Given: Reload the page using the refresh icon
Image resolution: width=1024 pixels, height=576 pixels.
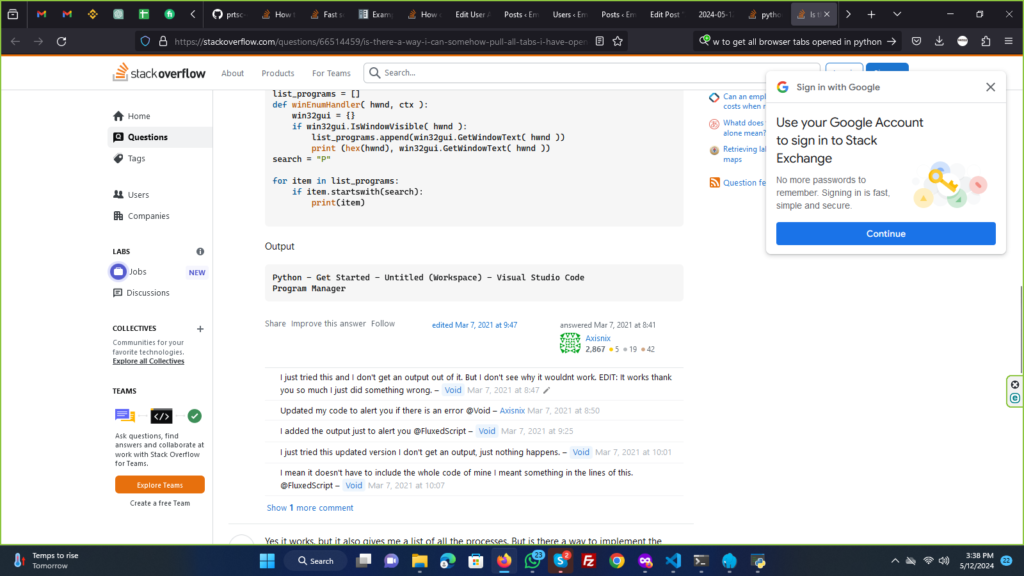Looking at the screenshot, I should point(61,41).
